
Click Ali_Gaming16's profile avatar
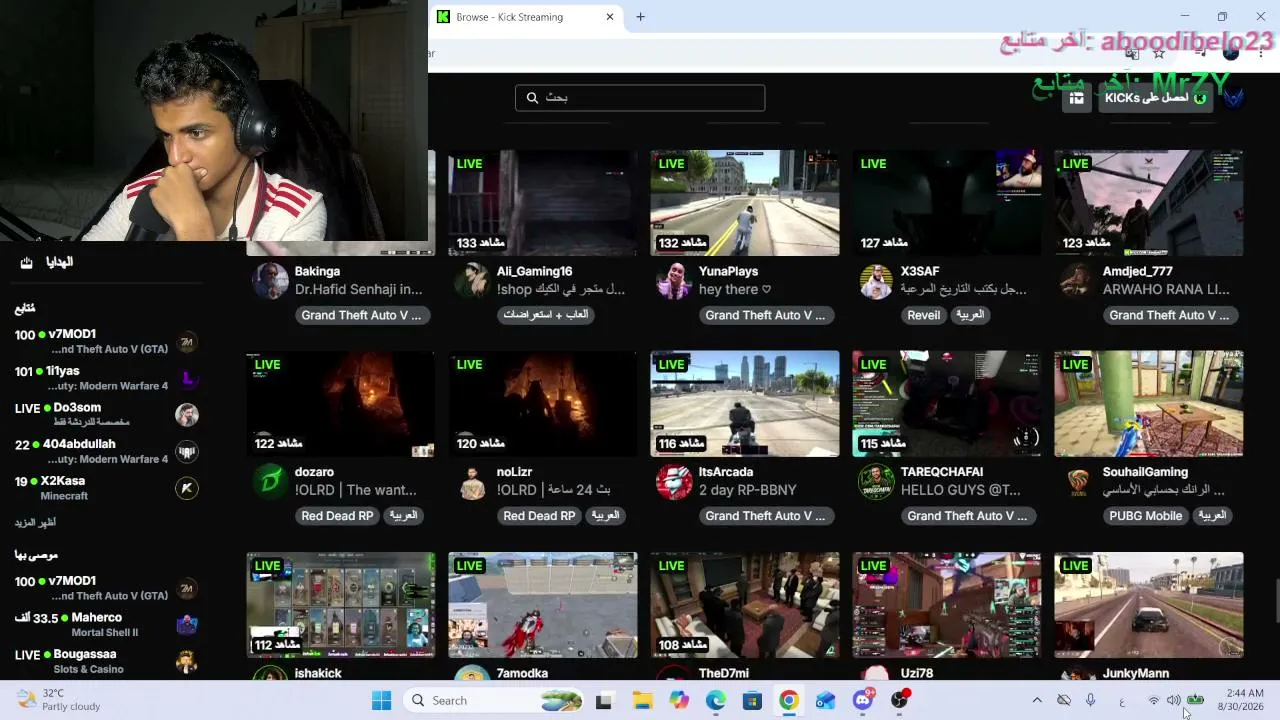[x=472, y=281]
